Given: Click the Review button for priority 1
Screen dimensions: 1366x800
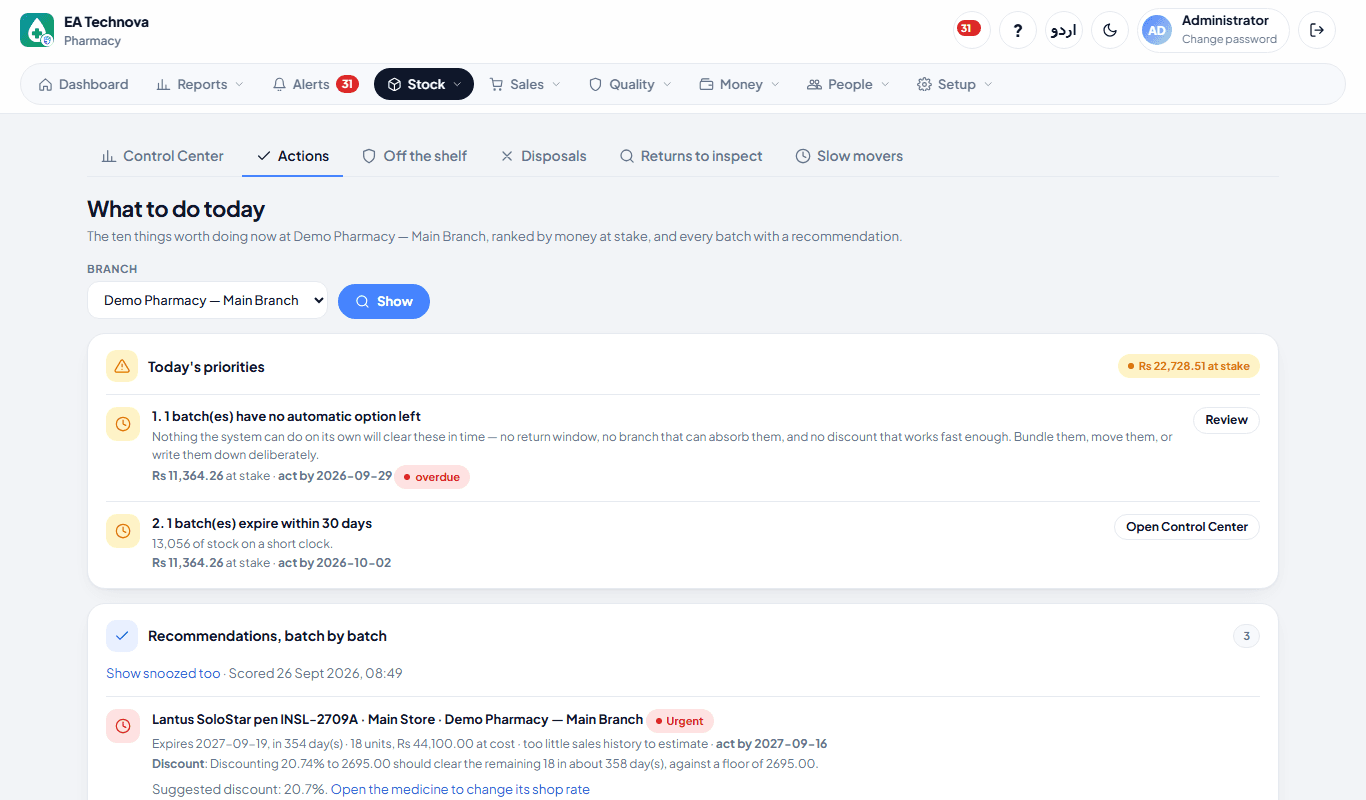Looking at the screenshot, I should click(x=1226, y=420).
